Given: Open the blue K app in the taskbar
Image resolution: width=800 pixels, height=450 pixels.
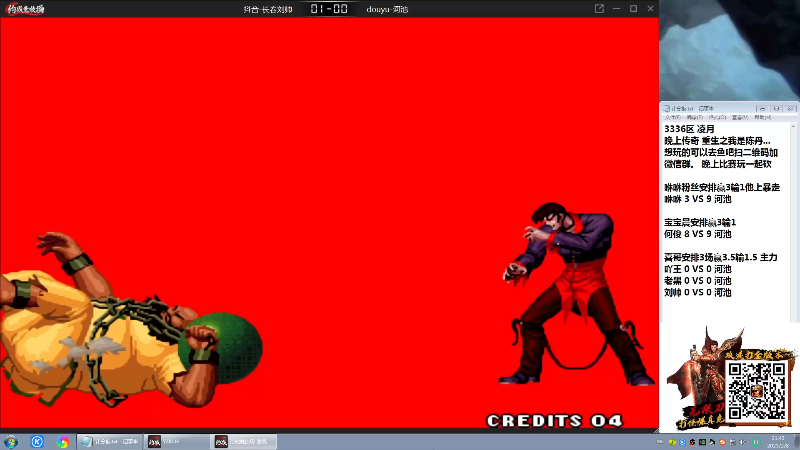Looking at the screenshot, I should (x=37, y=441).
